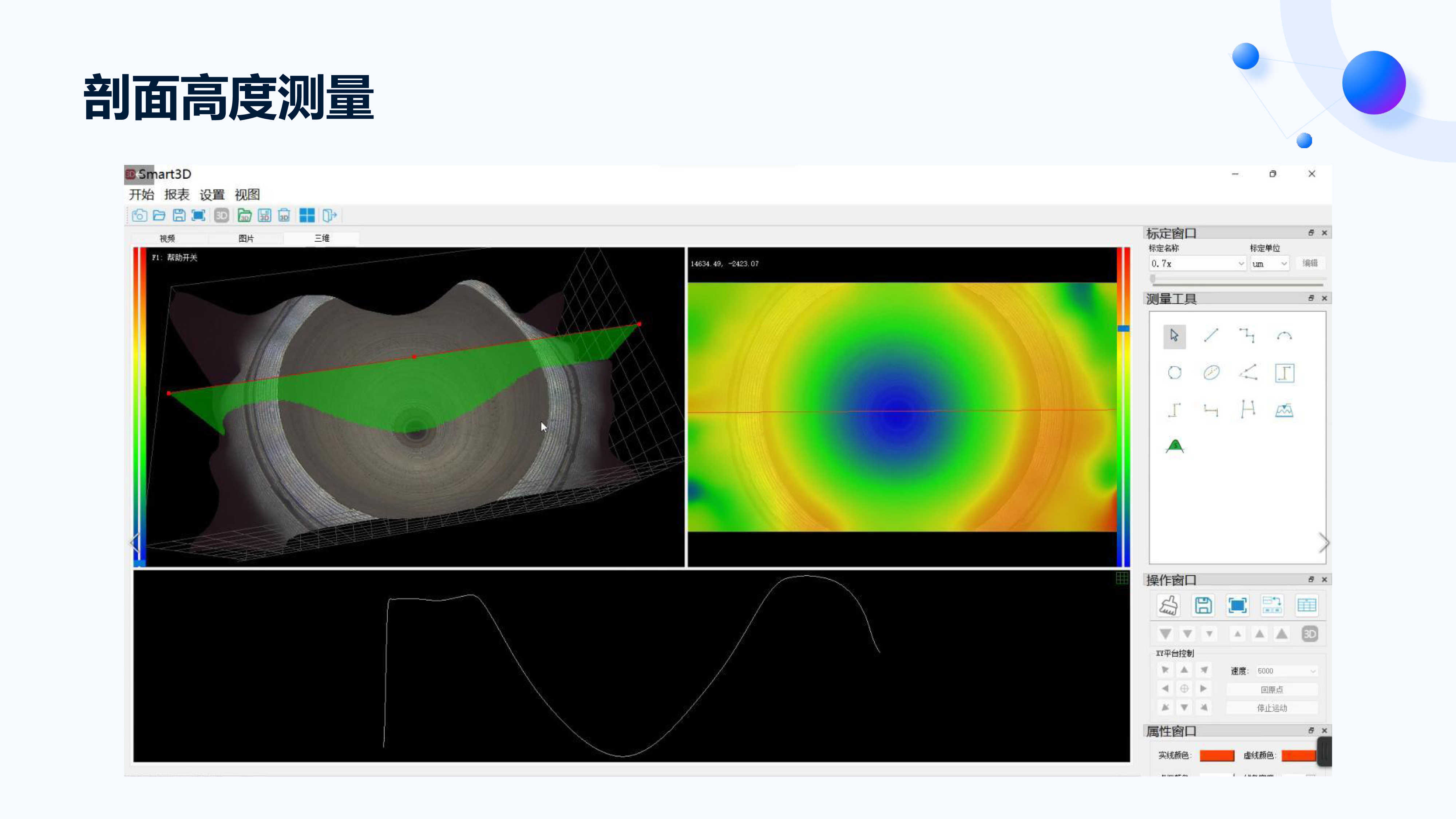Select the H-shaped parallel distance tool
Image resolution: width=1456 pixels, height=819 pixels.
click(x=1247, y=409)
